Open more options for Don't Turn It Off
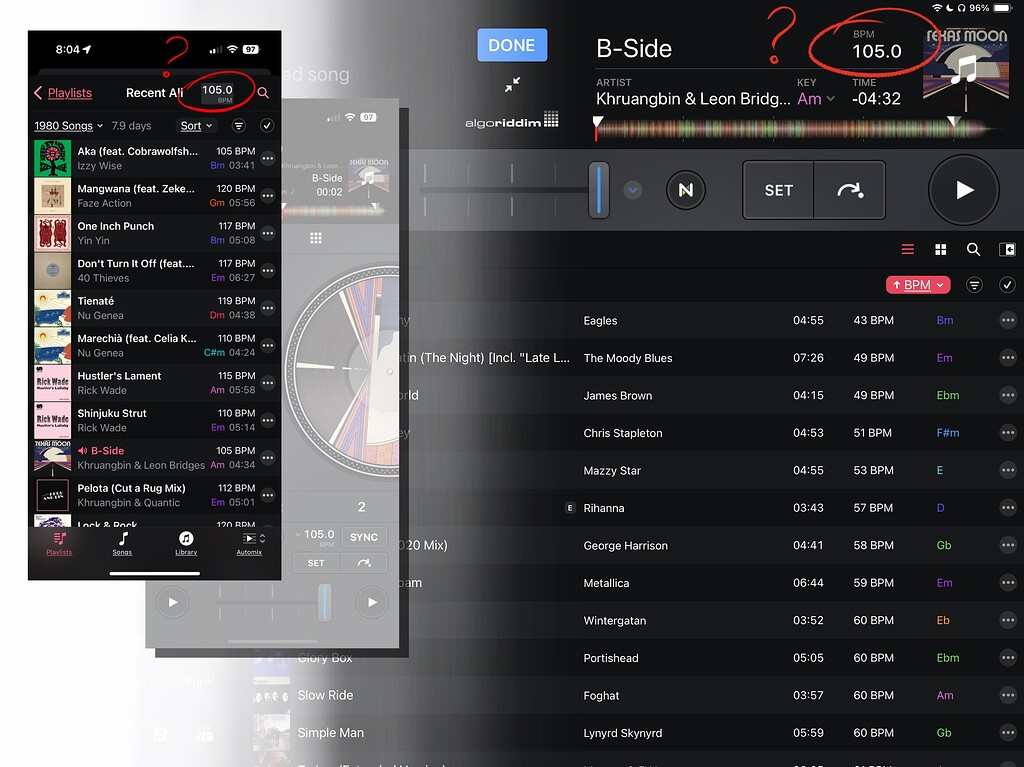The width and height of the screenshot is (1024, 767). click(268, 270)
